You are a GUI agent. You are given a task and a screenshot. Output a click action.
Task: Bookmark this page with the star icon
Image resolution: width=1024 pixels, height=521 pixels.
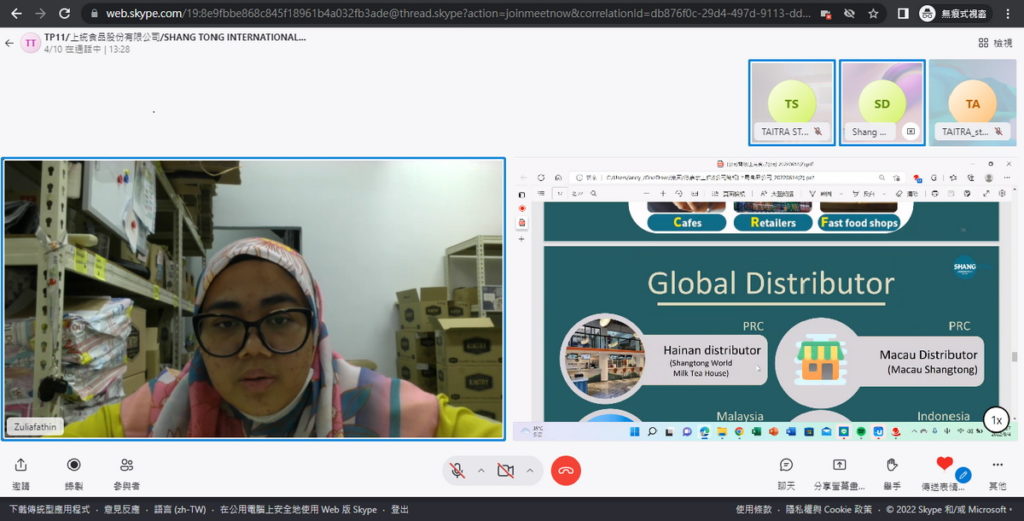pos(873,13)
